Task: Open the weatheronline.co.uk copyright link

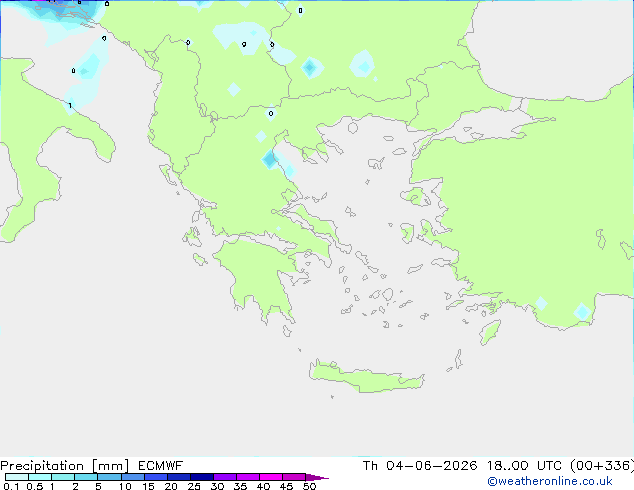Action: tap(549, 481)
